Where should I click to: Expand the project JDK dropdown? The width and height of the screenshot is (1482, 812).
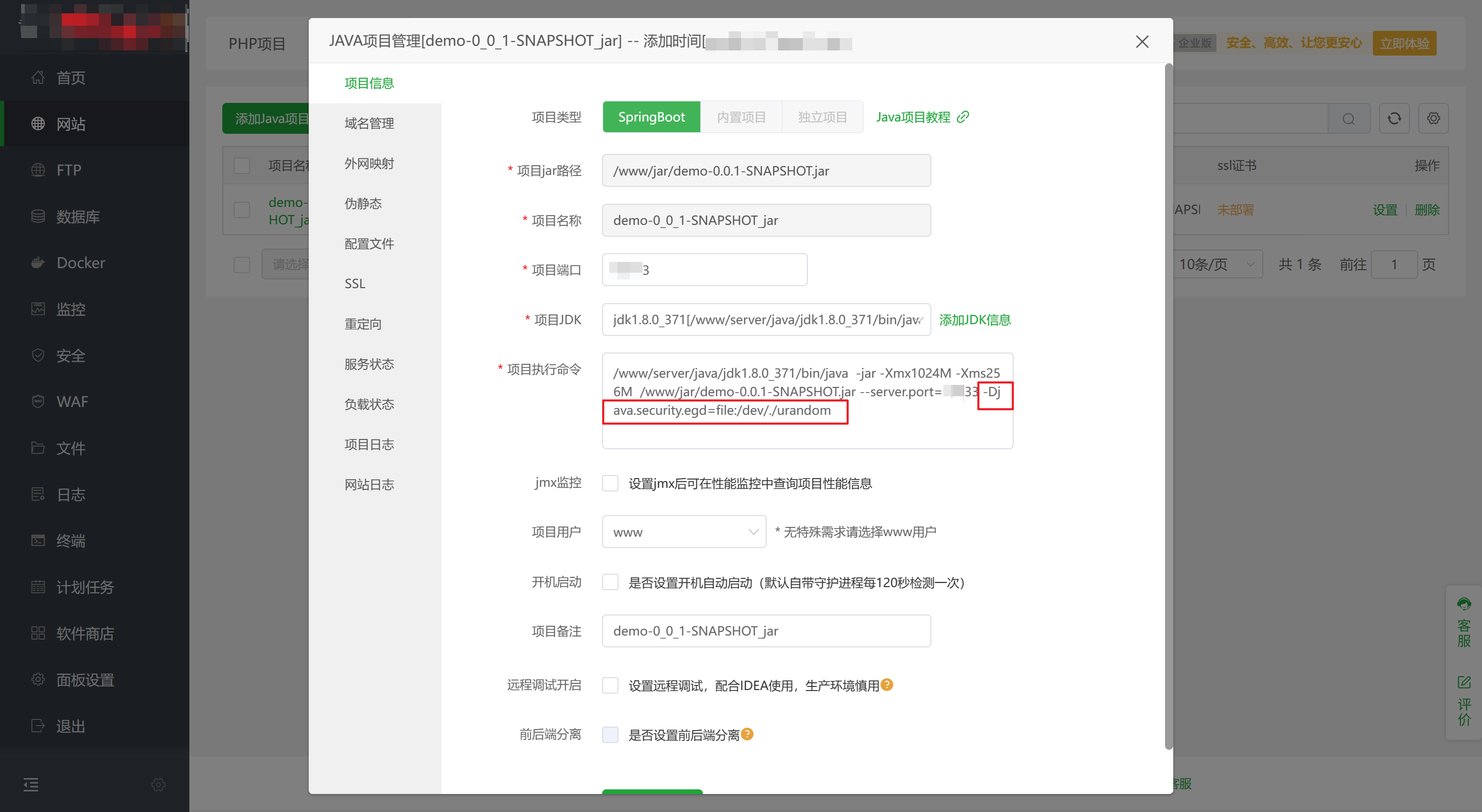766,320
